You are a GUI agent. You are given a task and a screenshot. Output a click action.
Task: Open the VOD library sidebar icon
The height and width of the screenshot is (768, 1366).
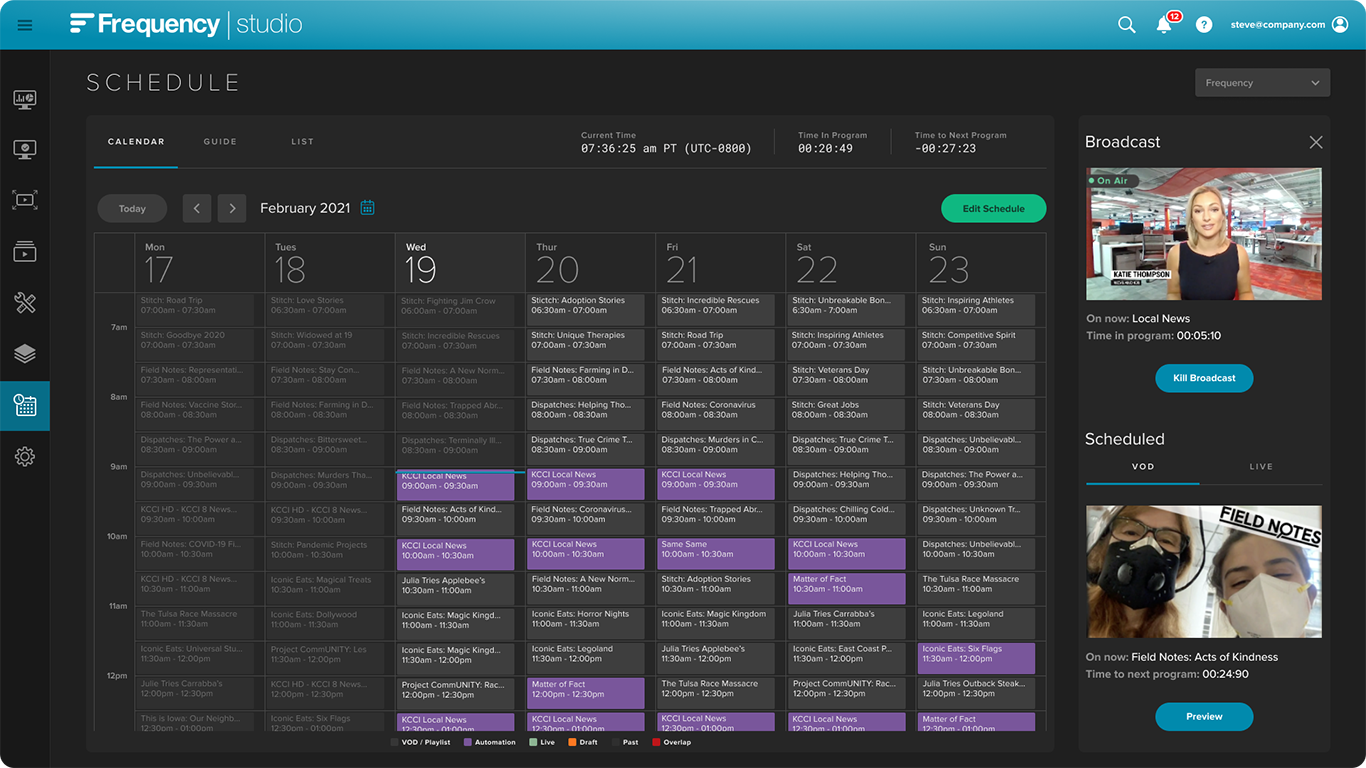[25, 251]
